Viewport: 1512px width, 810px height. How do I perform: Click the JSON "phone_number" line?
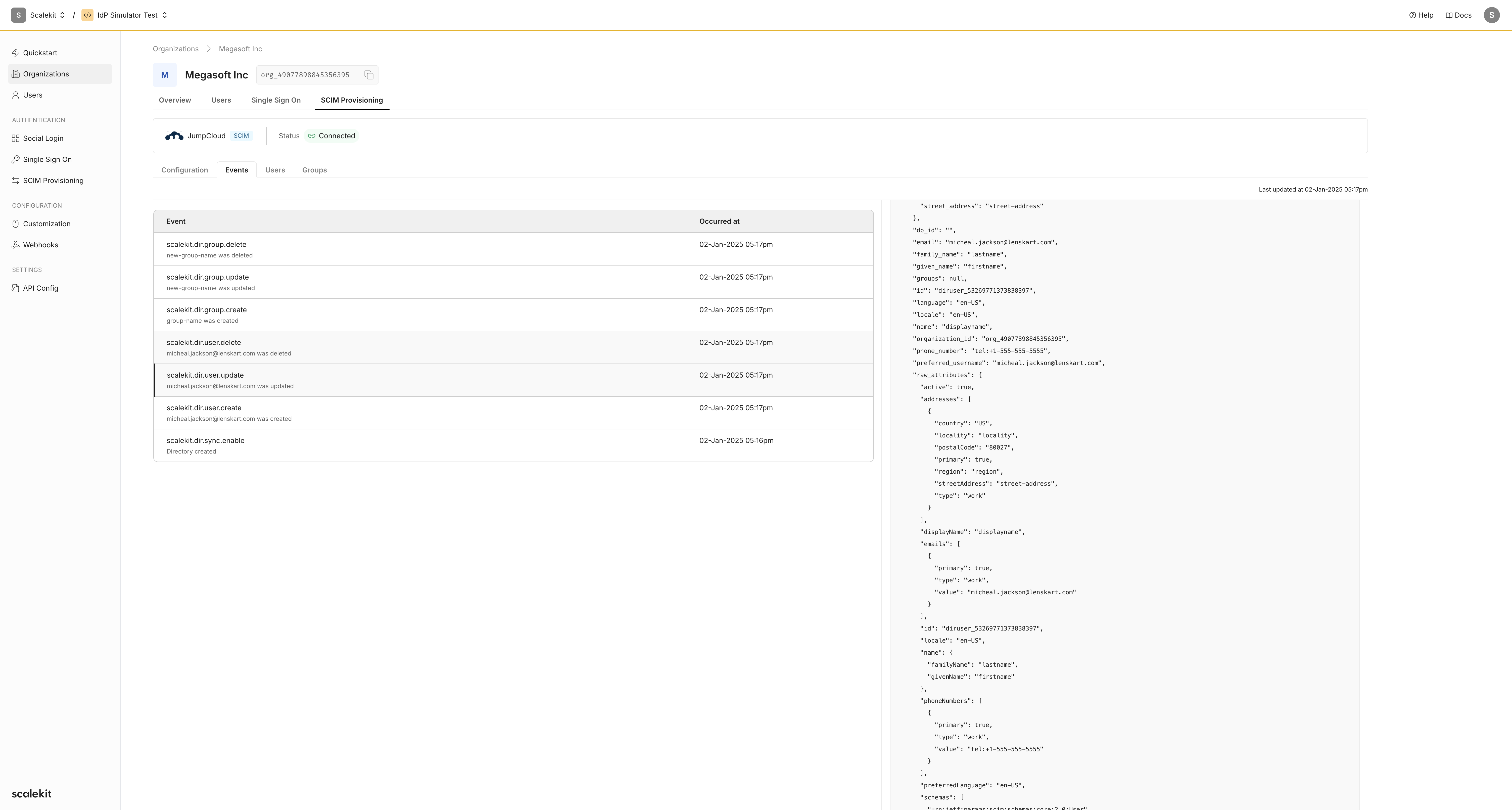[x=981, y=351]
